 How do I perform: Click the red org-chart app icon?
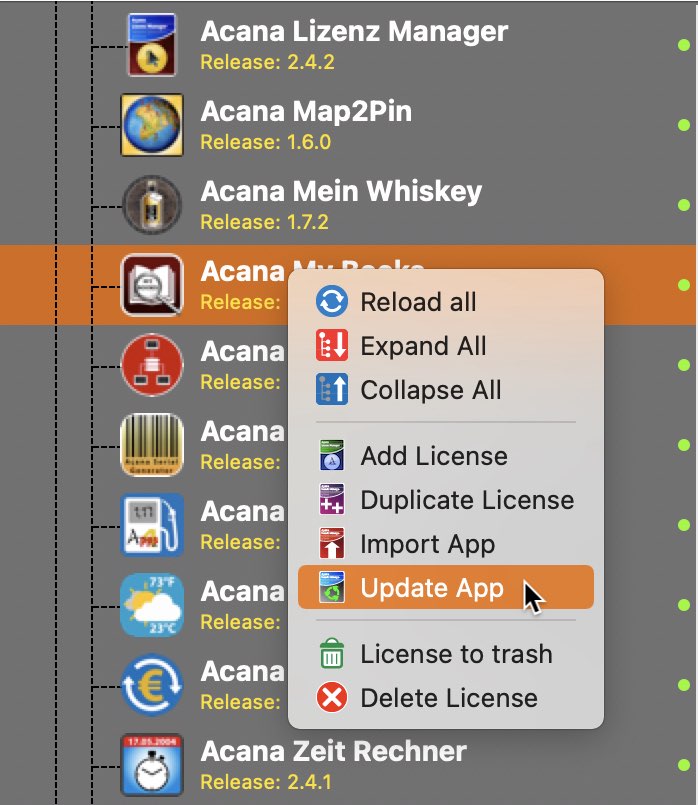pos(151,365)
